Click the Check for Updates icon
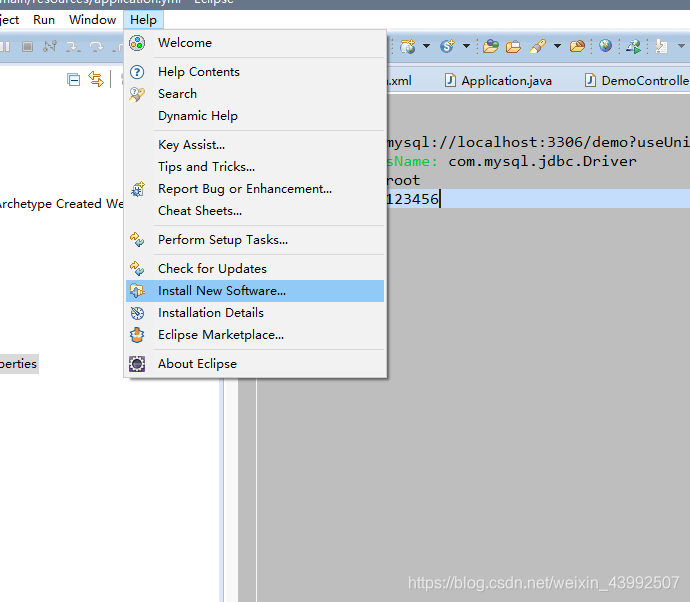690x602 pixels. point(137,269)
